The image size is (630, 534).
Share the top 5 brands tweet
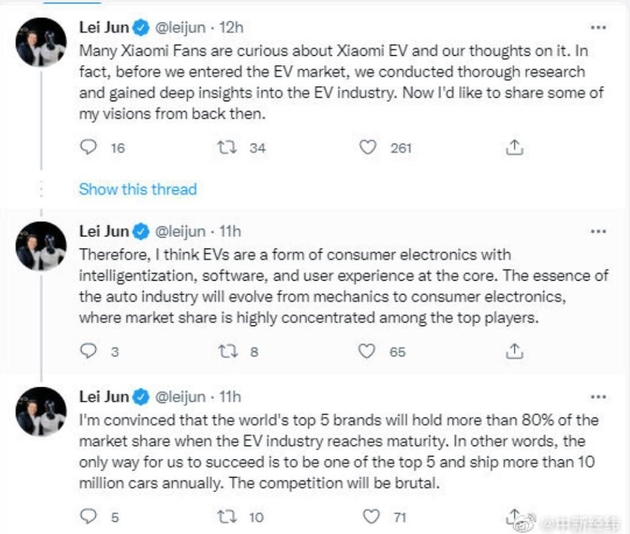(x=515, y=516)
